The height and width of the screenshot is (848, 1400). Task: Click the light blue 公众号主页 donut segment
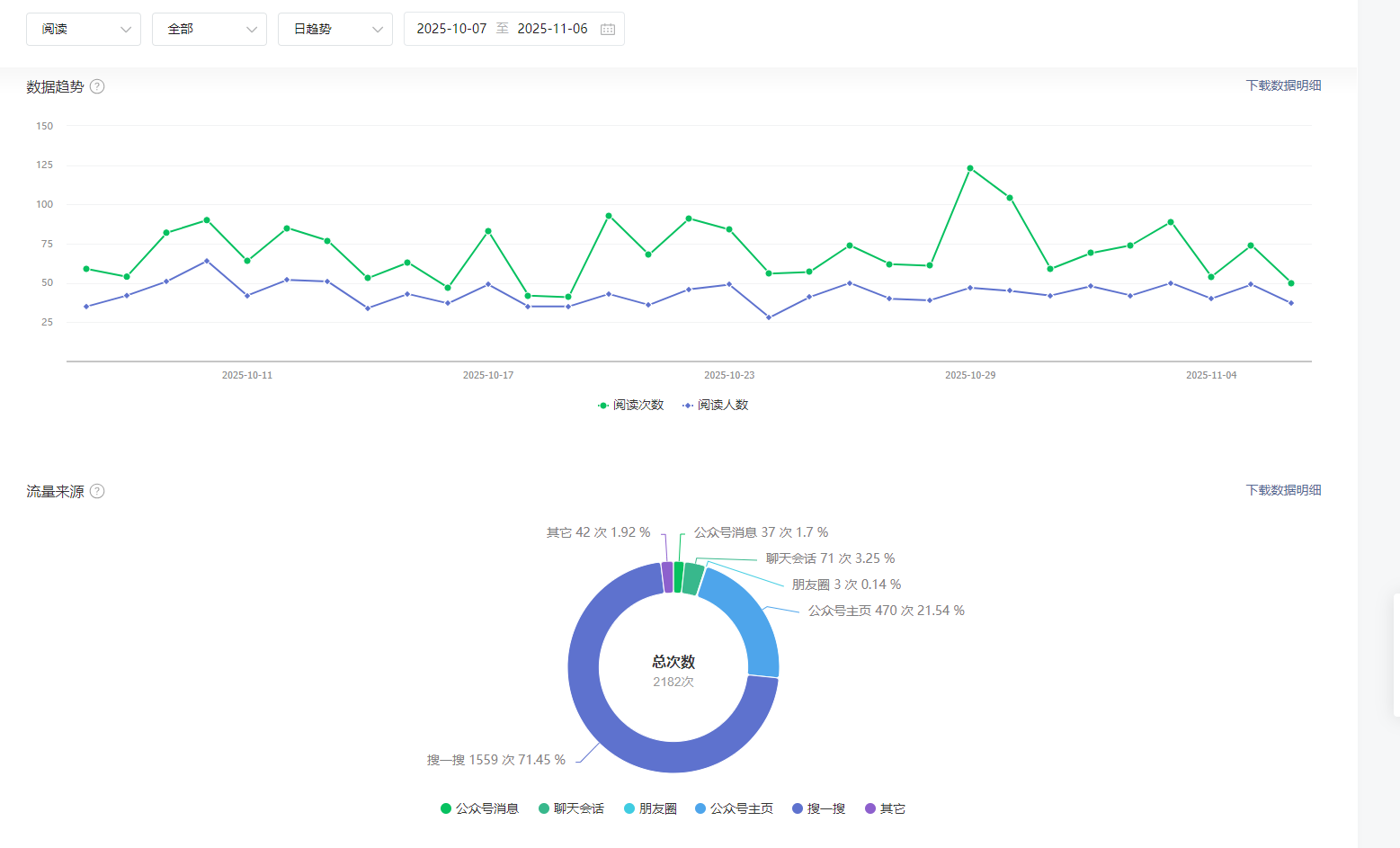(748, 620)
